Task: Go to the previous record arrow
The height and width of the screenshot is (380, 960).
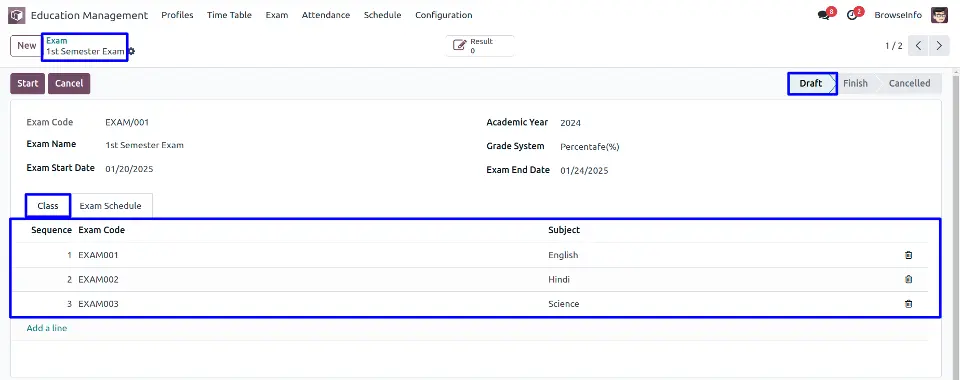Action: [918, 46]
